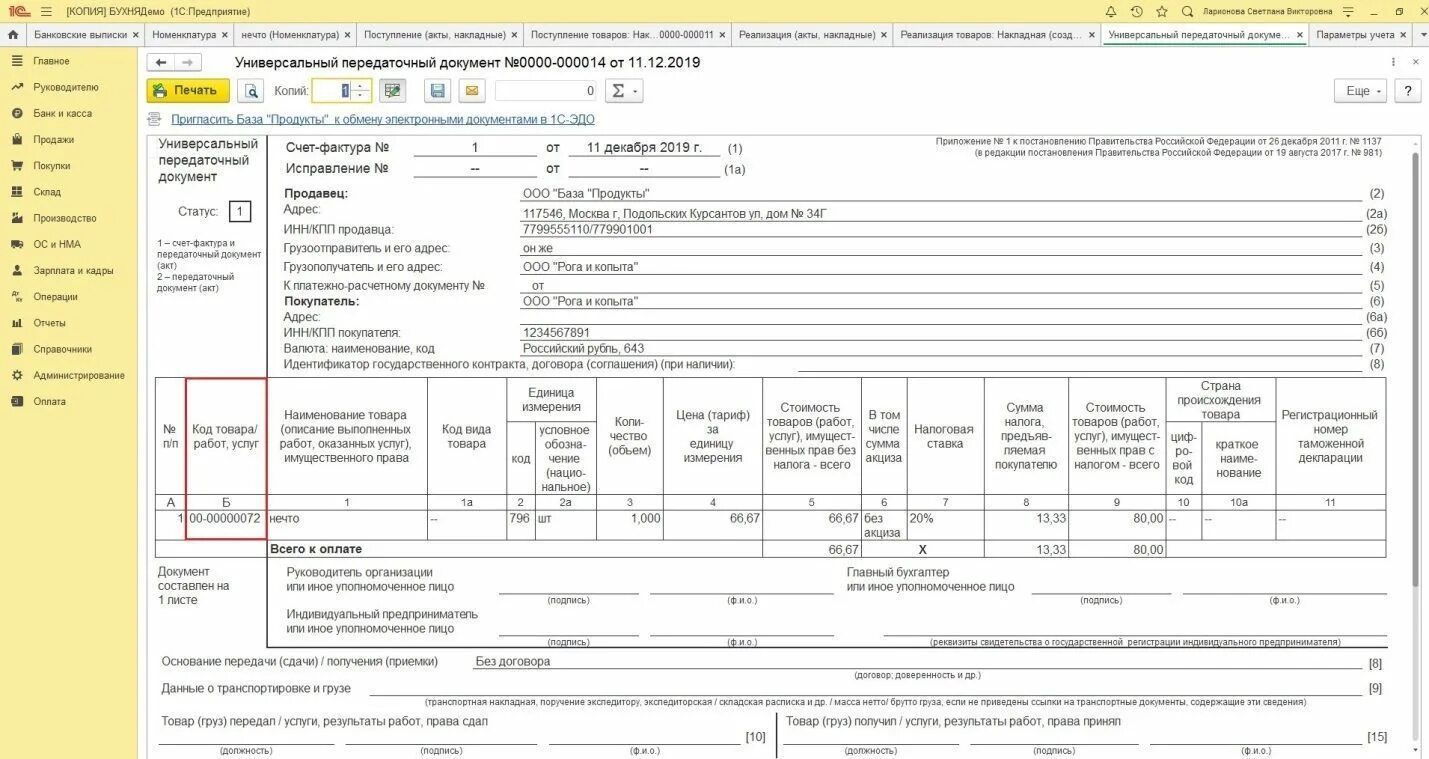The image size is (1429, 759).
Task: Select seller INN/KPP 7799555110/779901001
Action: tap(588, 230)
